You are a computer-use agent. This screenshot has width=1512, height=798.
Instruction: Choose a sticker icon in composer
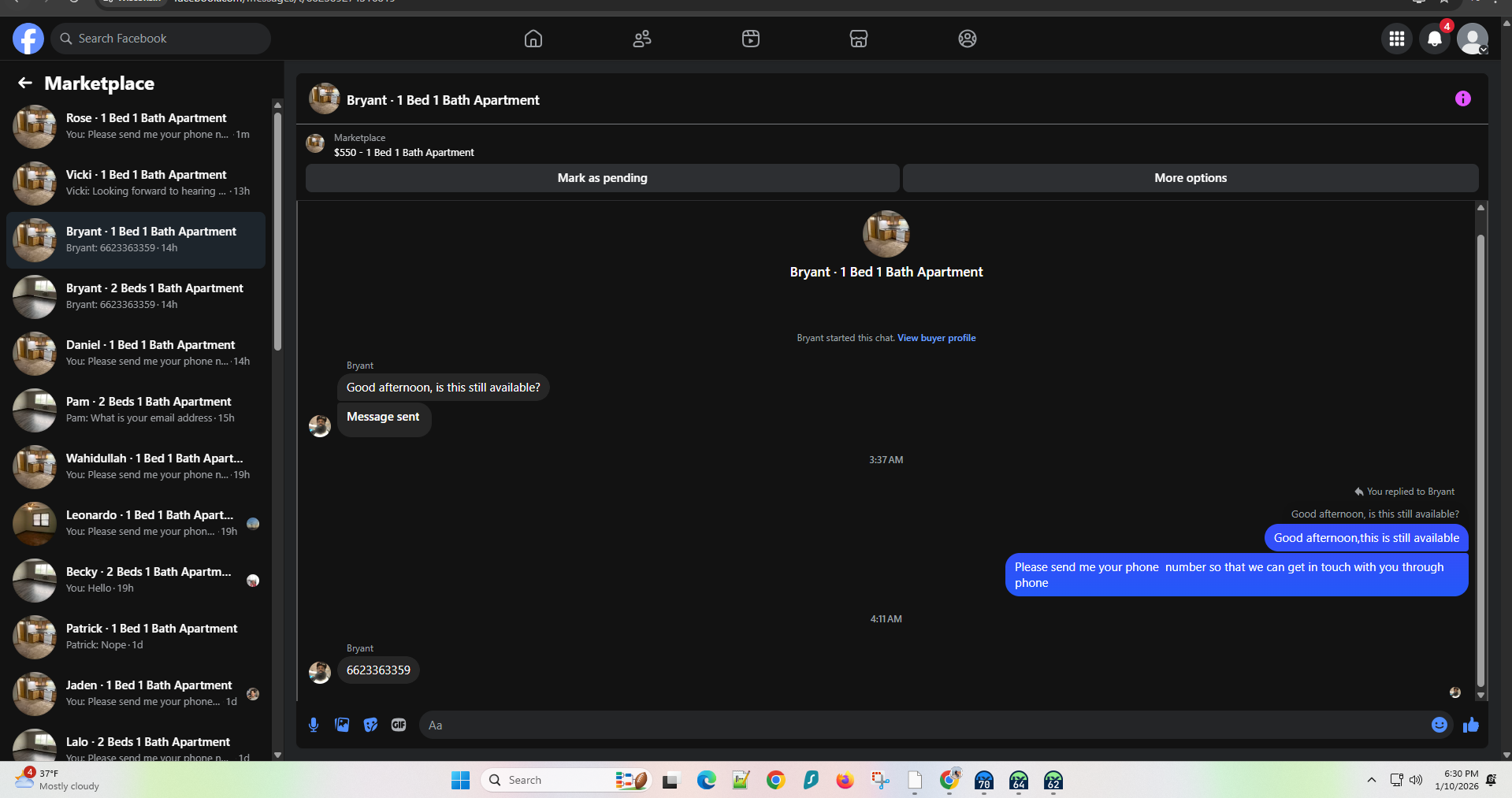point(370,725)
